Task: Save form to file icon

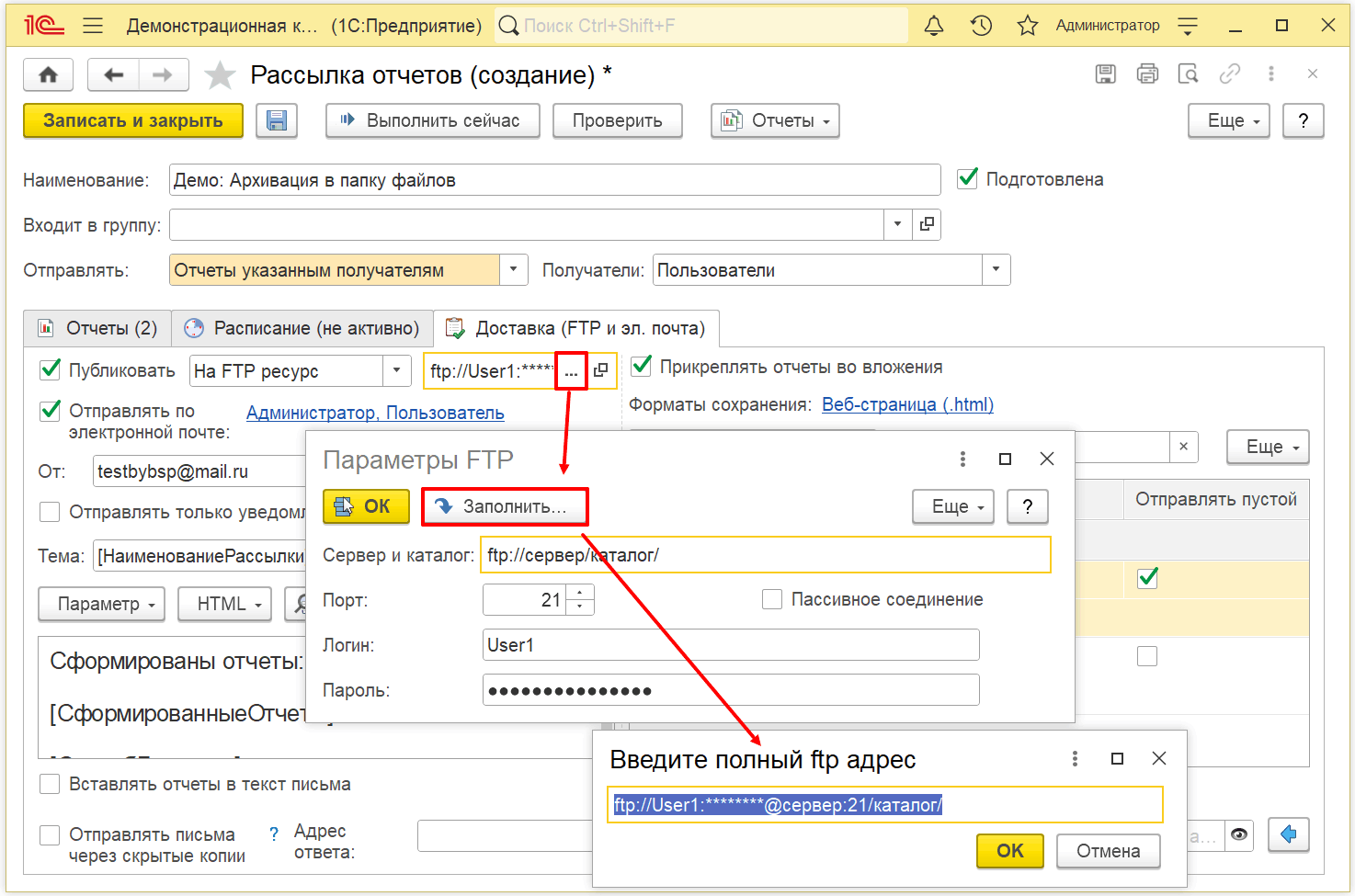Action: [1106, 74]
